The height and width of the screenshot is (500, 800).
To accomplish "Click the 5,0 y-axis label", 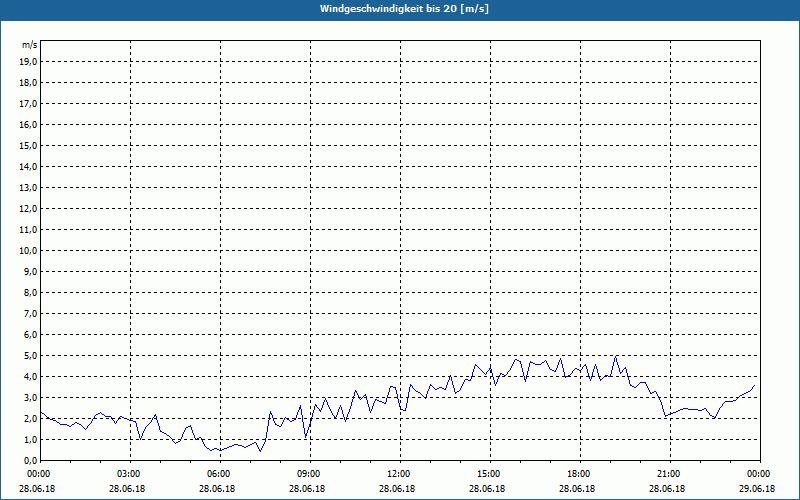I will pos(30,356).
